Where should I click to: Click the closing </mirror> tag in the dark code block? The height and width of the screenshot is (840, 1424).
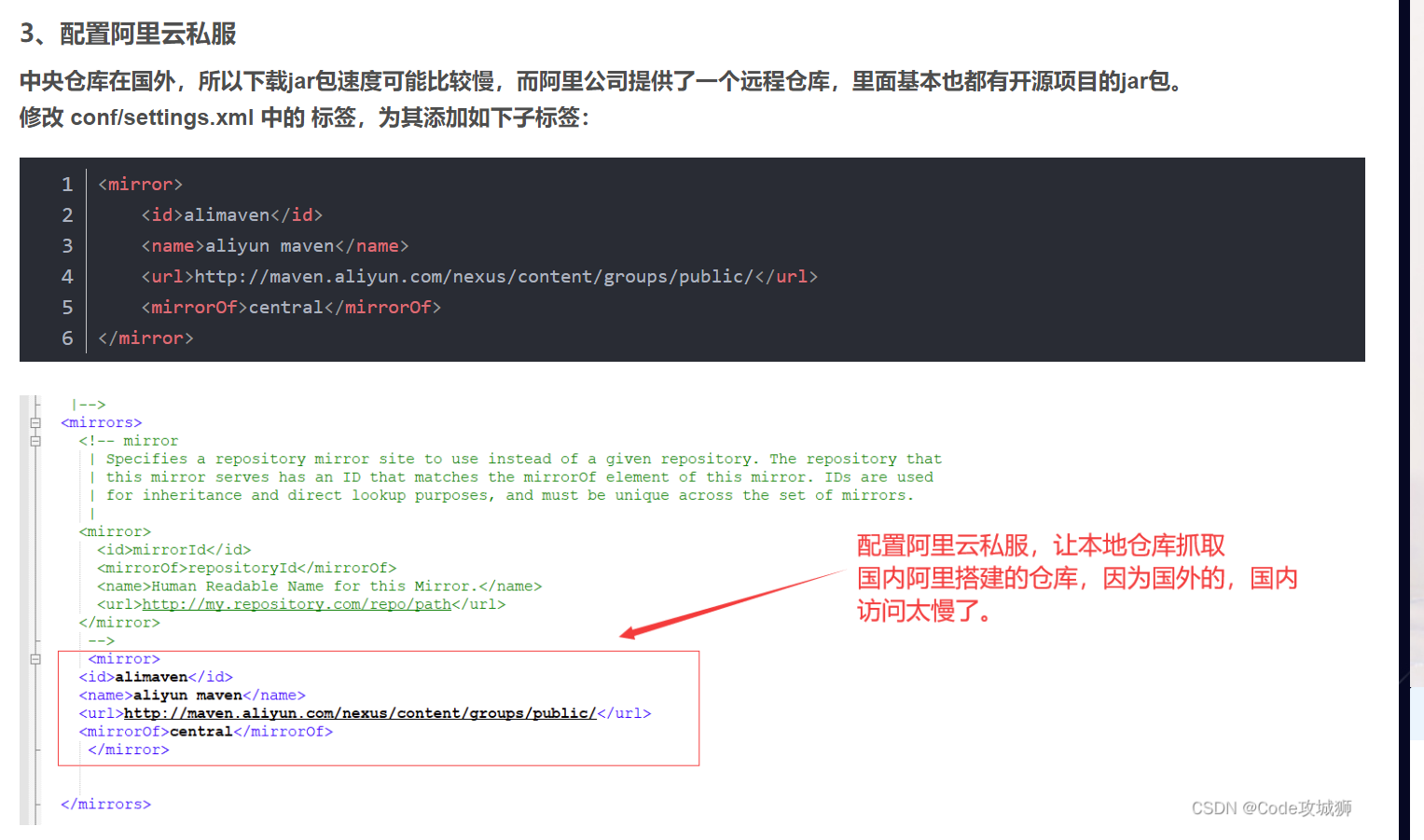[145, 338]
